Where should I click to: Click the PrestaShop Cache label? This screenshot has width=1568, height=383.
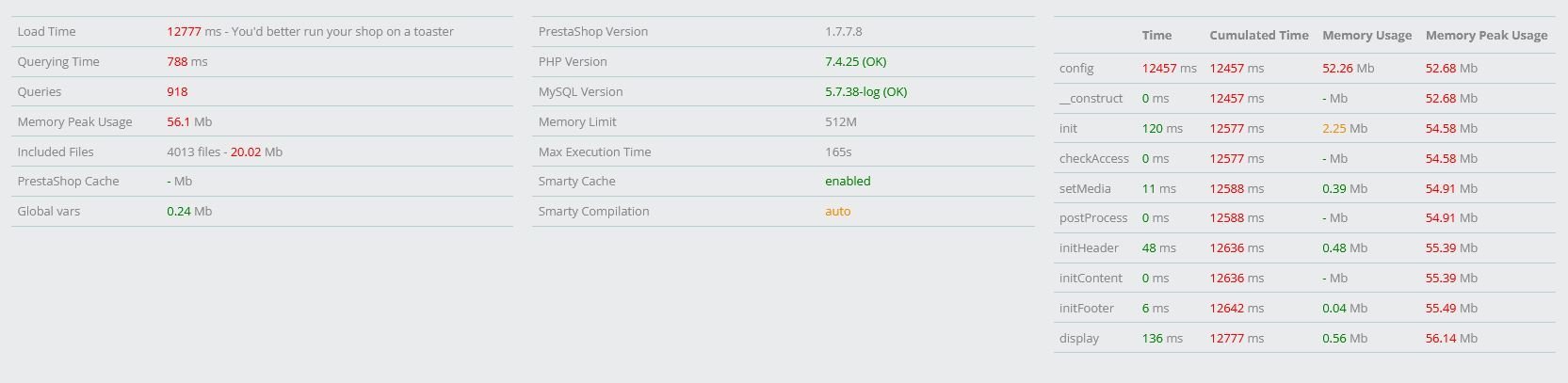(x=68, y=181)
